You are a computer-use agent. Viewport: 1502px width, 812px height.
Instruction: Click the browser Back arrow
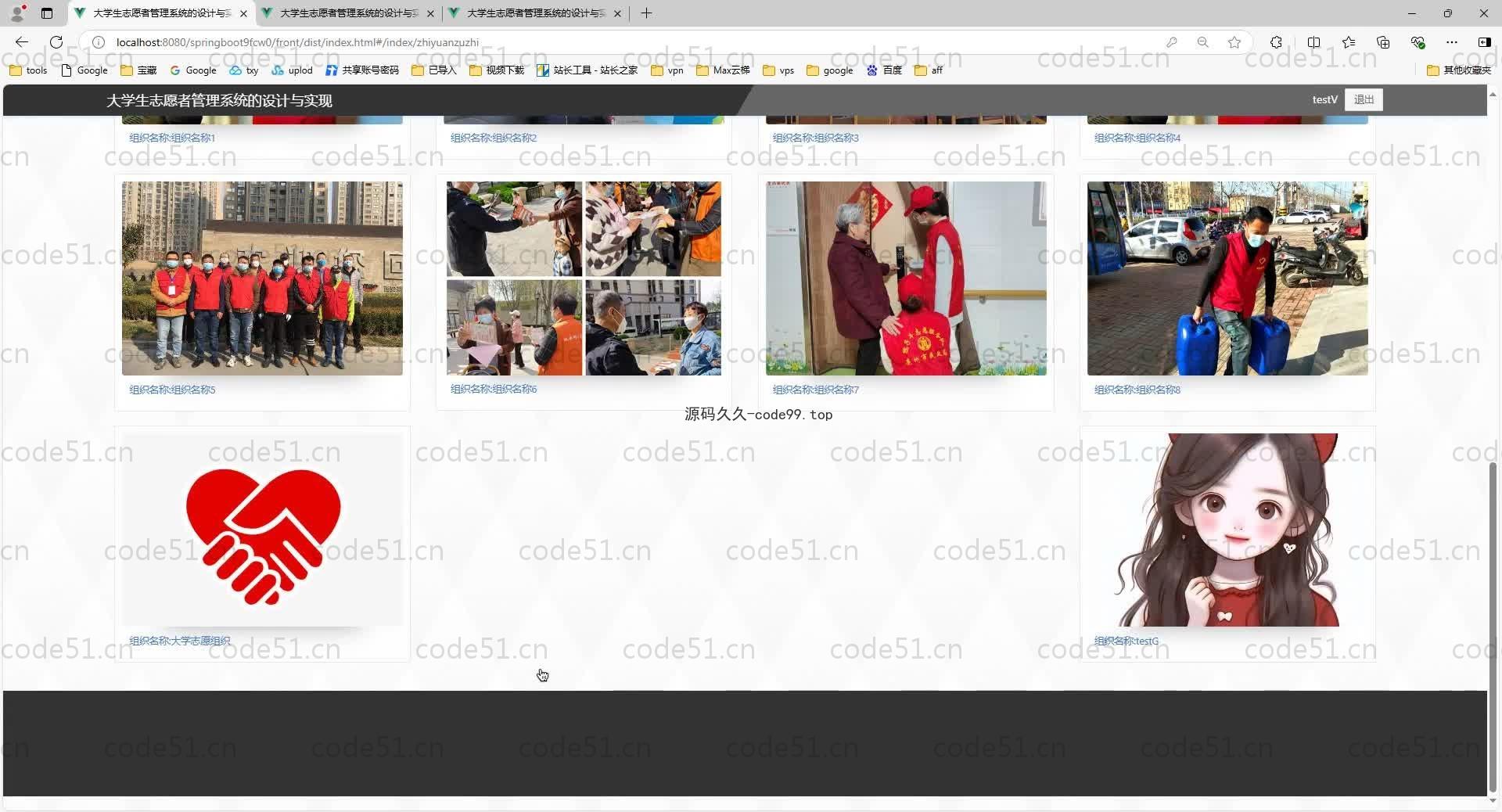tap(22, 42)
